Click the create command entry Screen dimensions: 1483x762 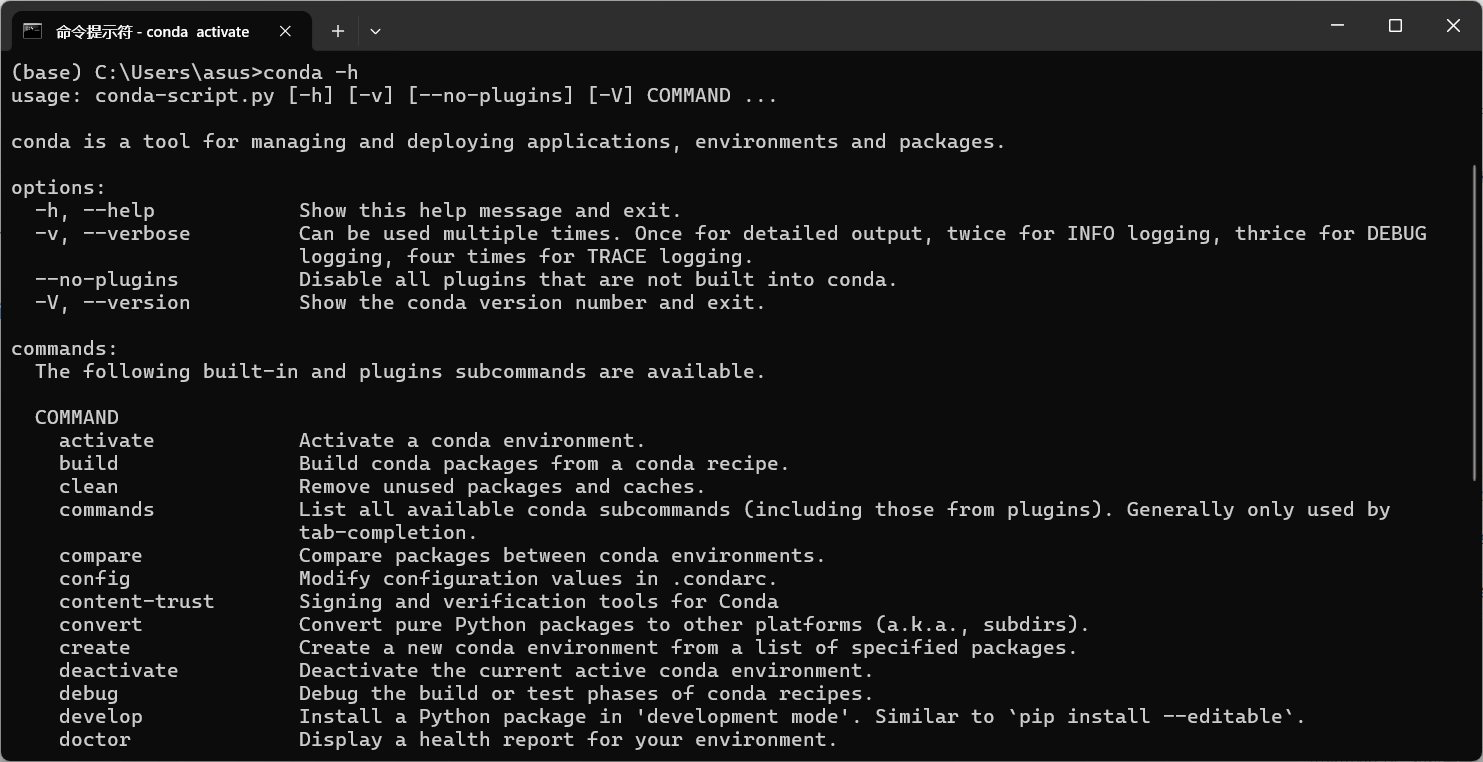click(x=94, y=647)
